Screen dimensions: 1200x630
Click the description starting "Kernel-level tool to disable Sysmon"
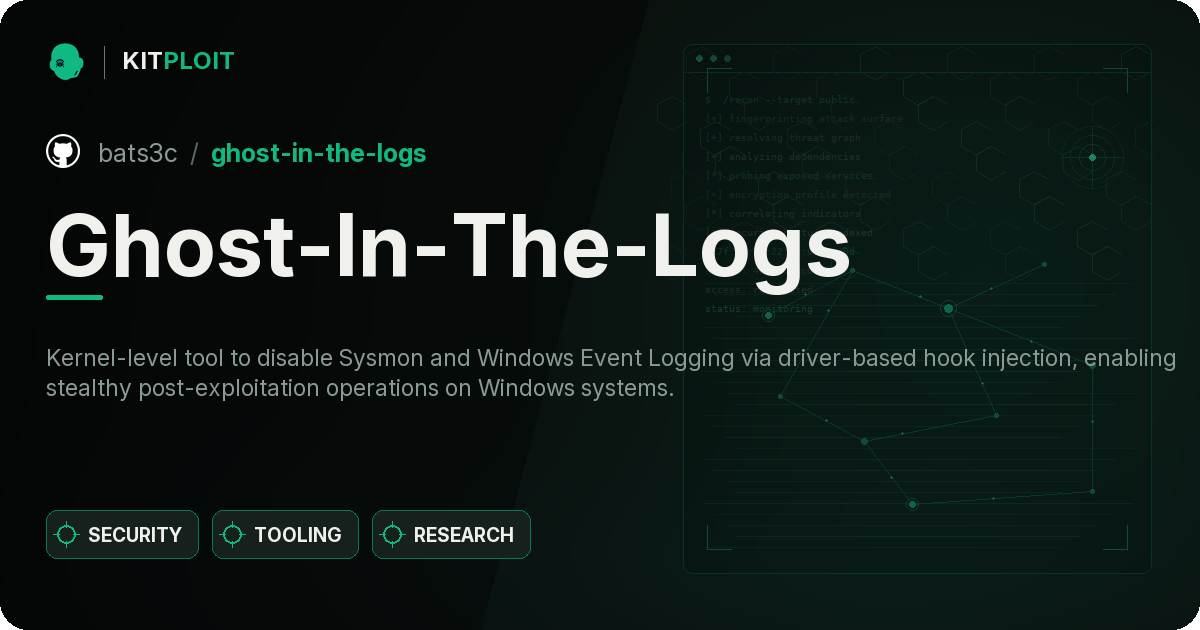611,373
